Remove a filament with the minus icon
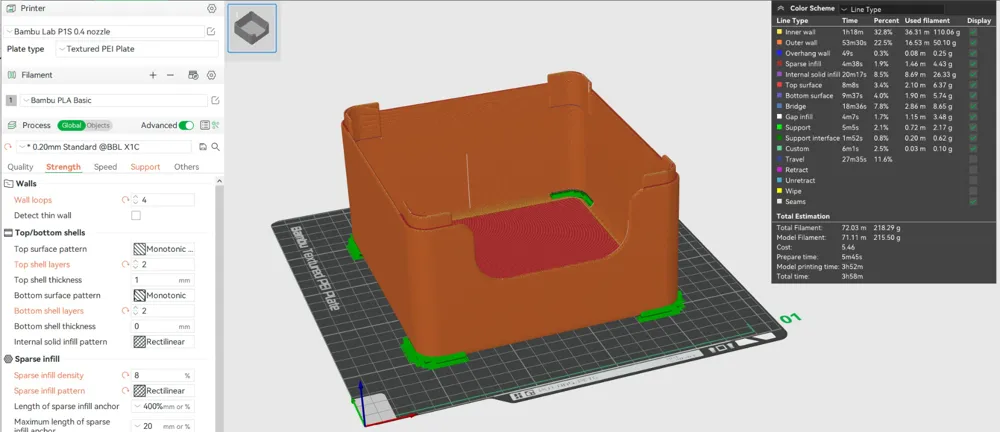1000x432 pixels. 170,75
